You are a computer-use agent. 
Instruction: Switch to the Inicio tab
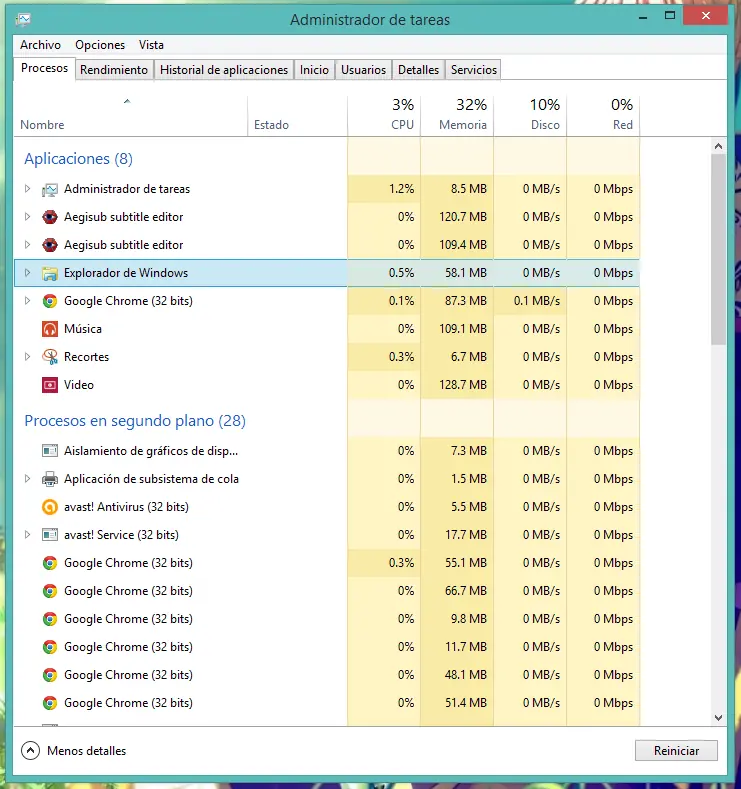(314, 70)
